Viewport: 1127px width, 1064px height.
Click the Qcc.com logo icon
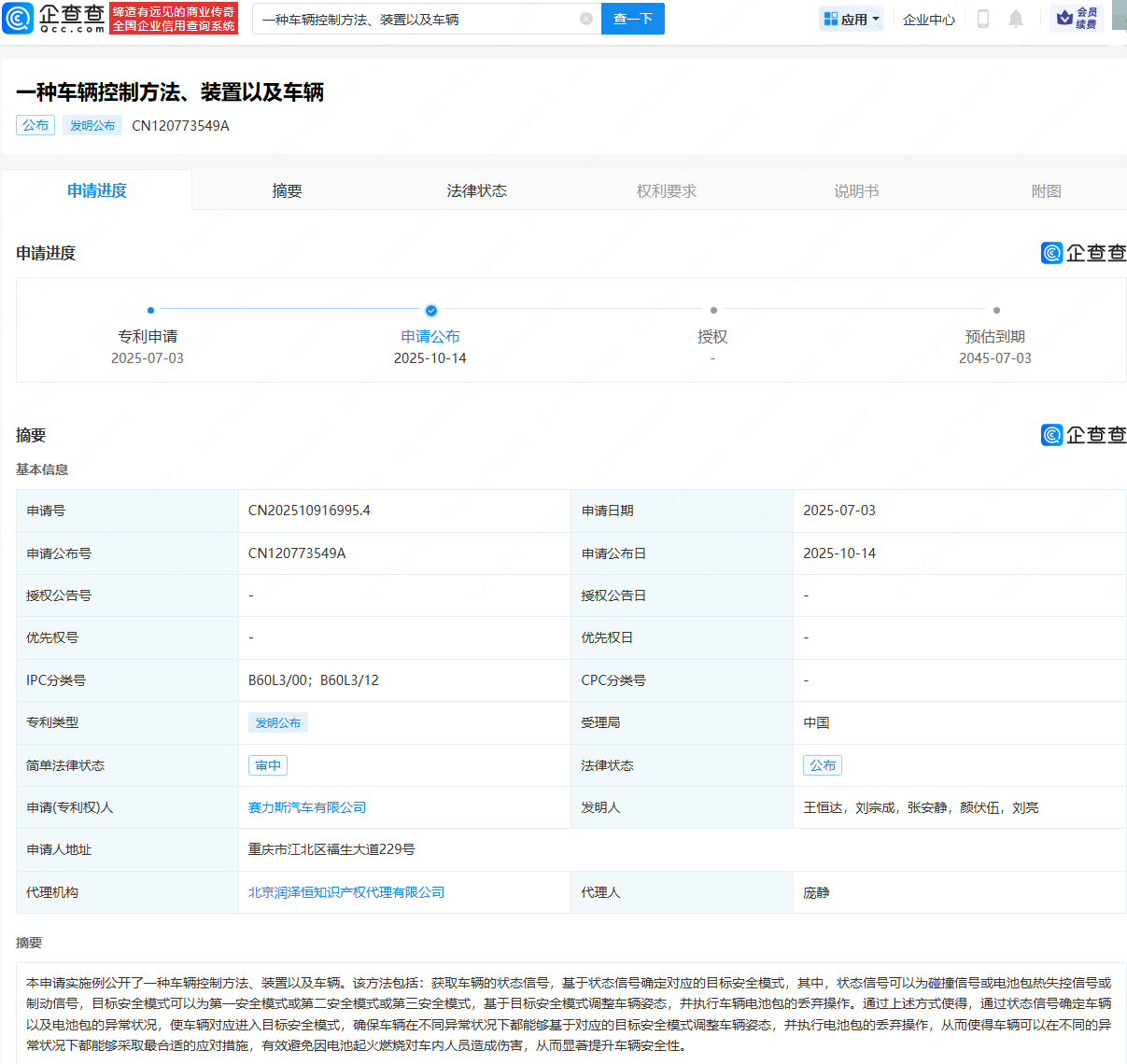[x=19, y=18]
